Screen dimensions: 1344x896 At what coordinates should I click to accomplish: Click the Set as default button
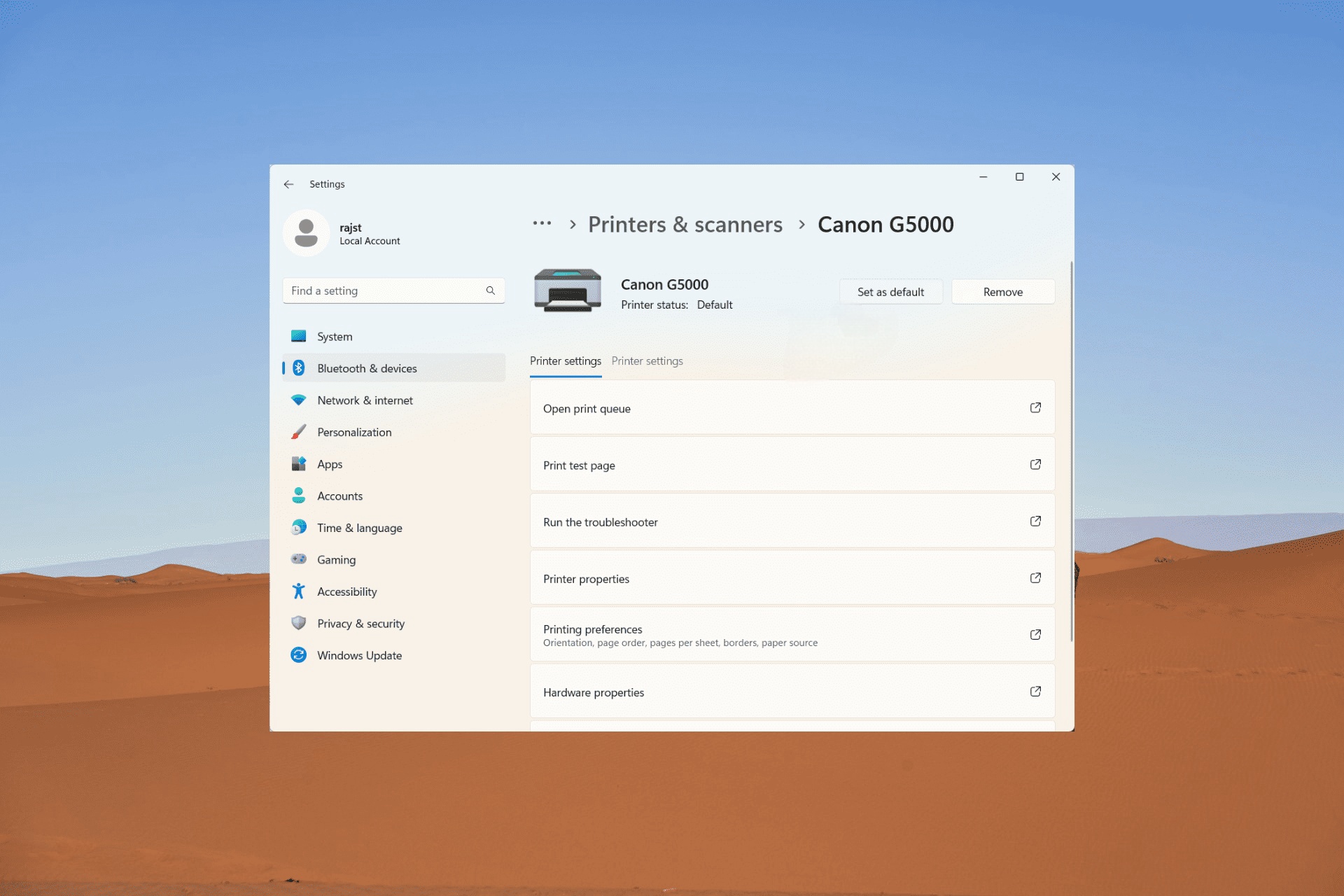coord(890,291)
